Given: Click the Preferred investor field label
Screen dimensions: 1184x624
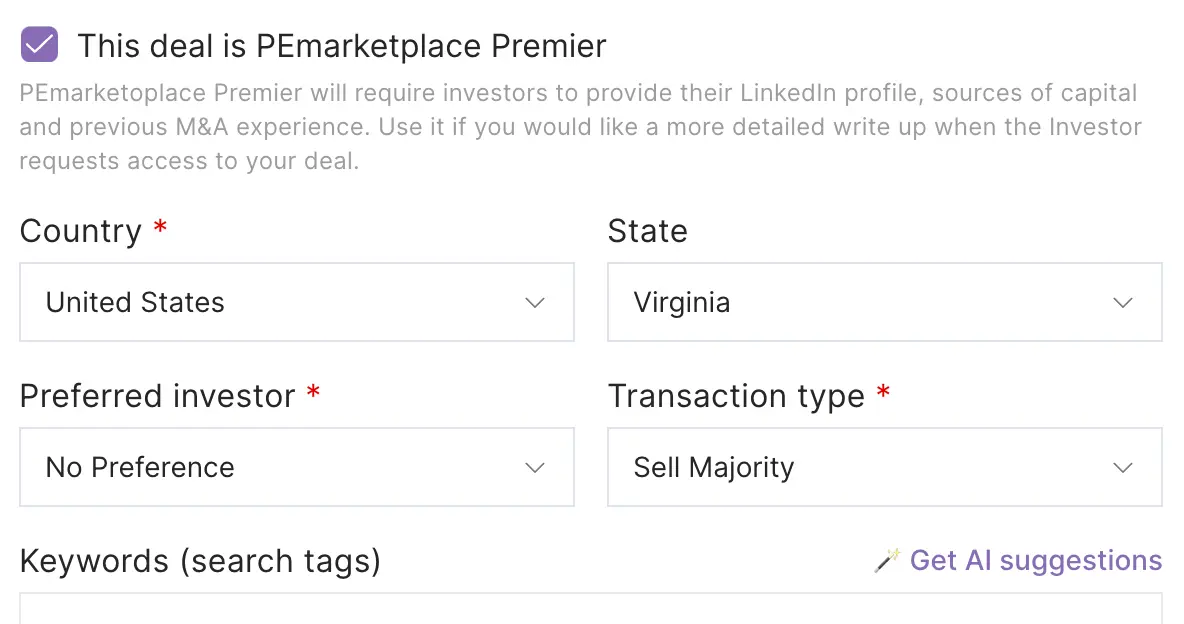Looking at the screenshot, I should pos(157,396).
